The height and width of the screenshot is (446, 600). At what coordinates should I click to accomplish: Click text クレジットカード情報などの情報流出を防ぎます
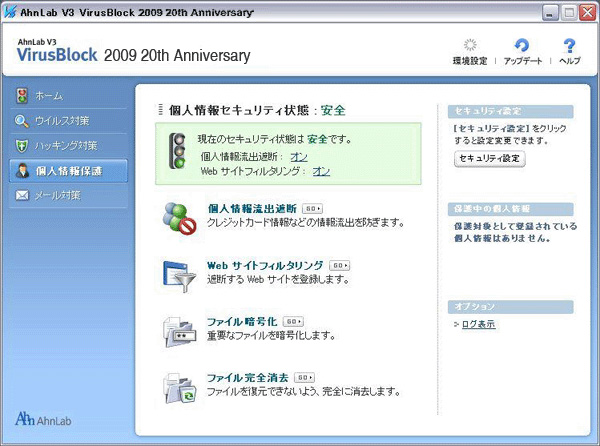pyautogui.click(x=305, y=222)
